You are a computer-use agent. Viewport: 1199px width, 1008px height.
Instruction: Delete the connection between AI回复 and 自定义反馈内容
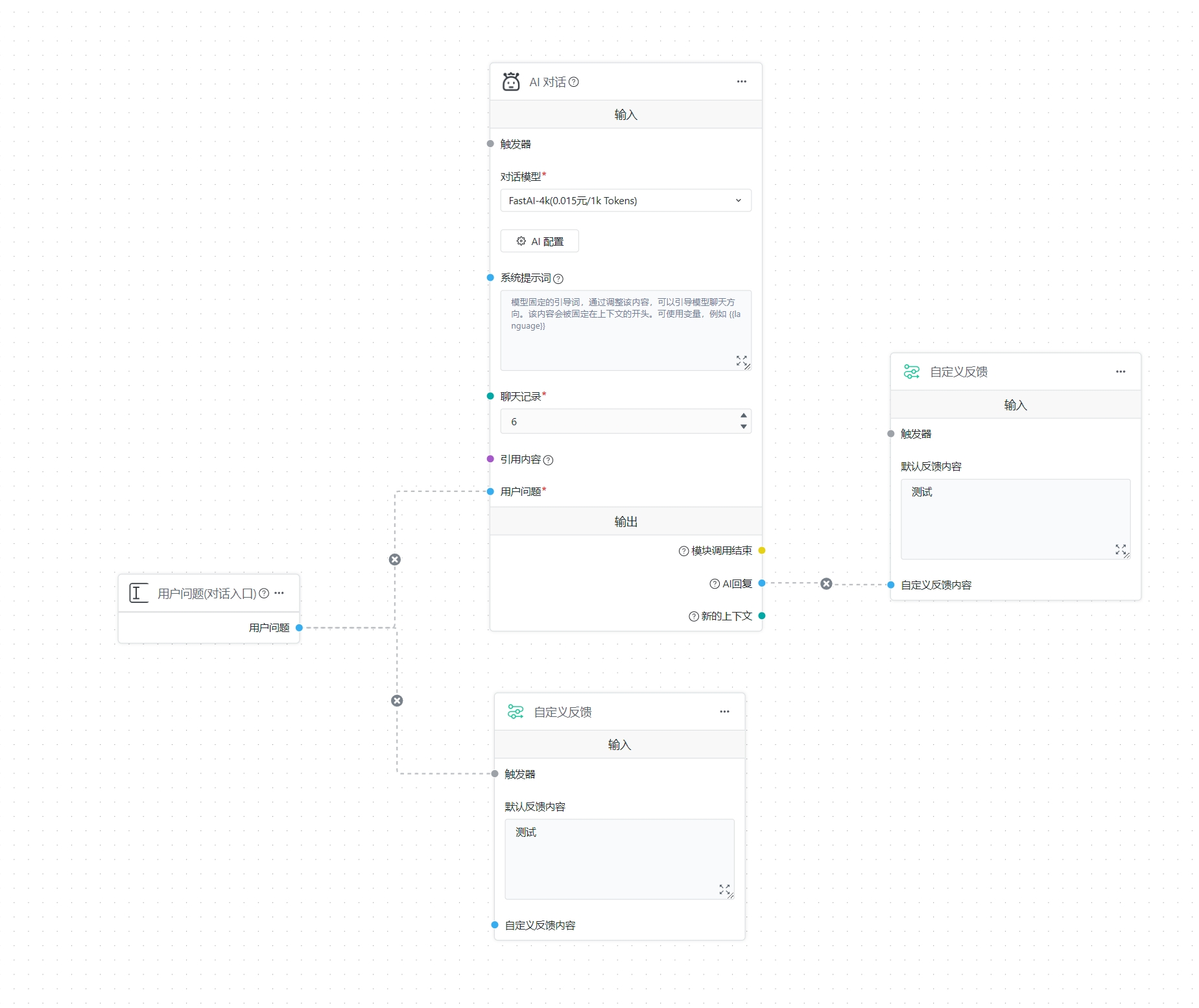[x=826, y=584]
